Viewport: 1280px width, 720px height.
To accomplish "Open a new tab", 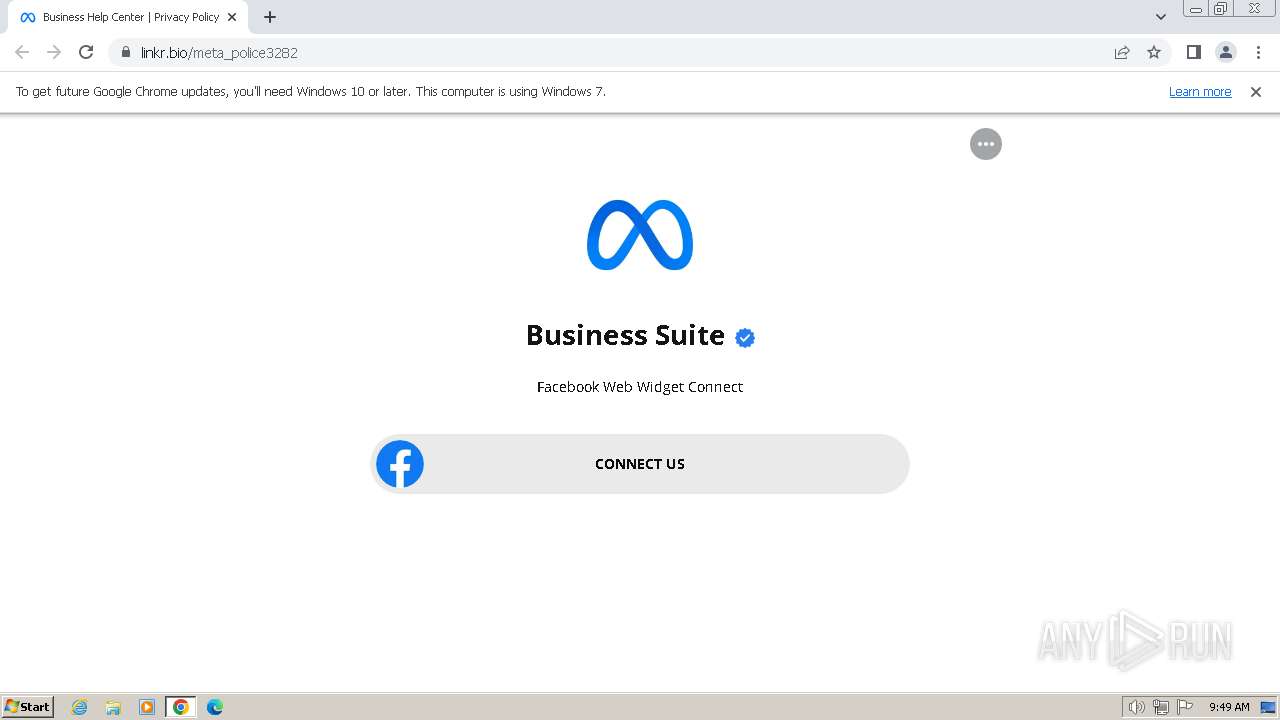I will (270, 17).
